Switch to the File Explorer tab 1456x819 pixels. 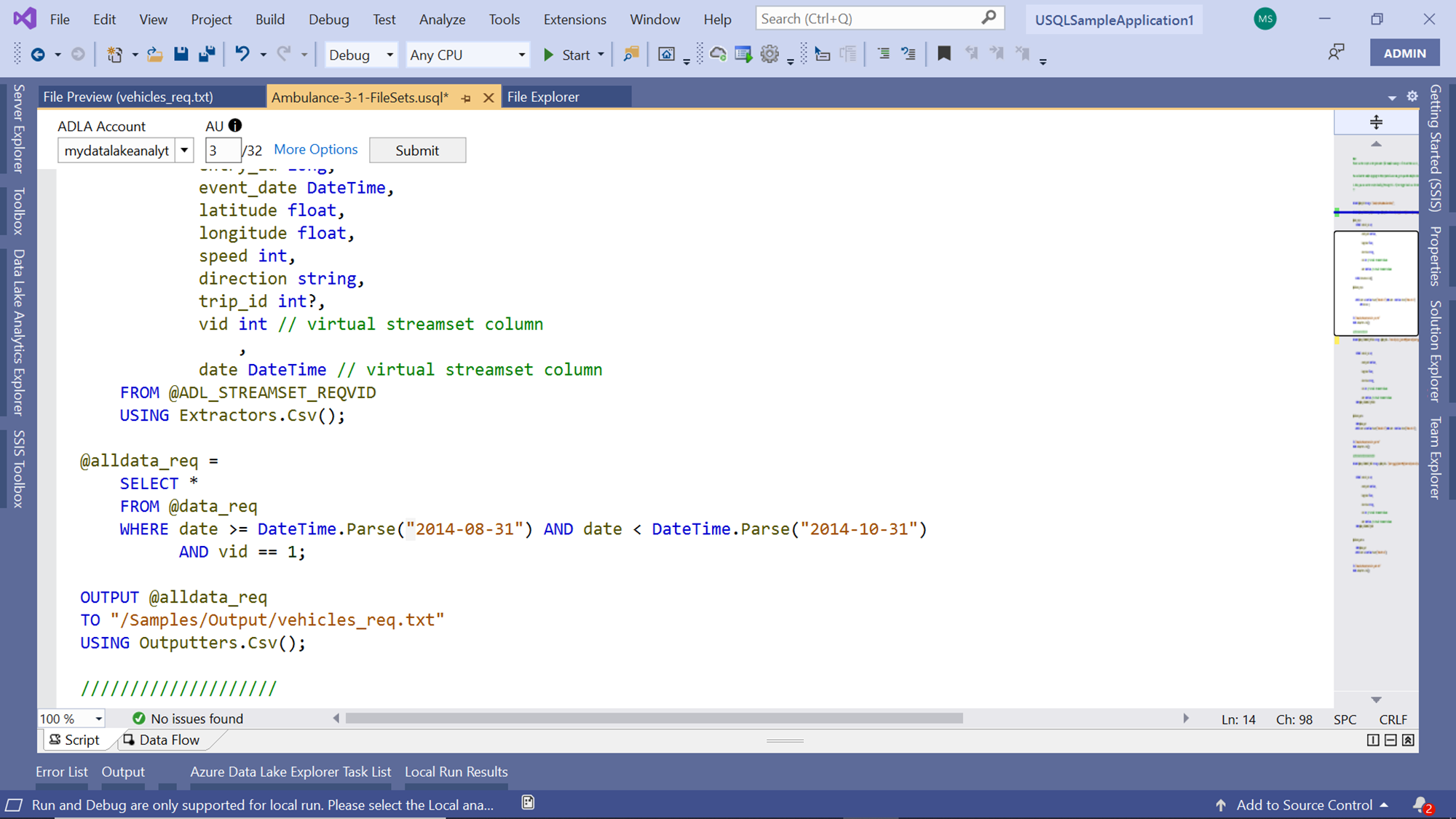543,97
